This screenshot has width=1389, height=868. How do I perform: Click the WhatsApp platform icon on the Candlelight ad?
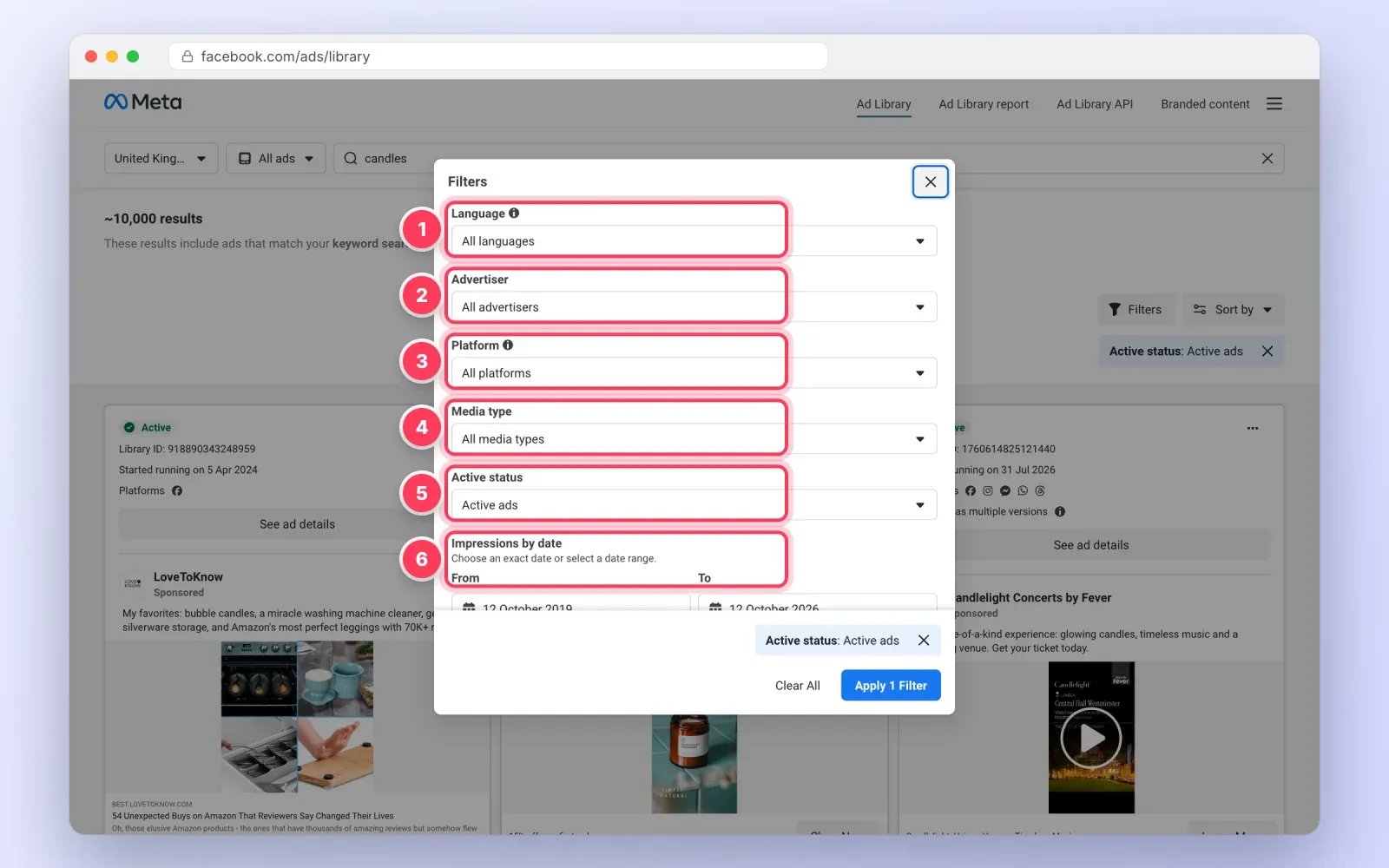pyautogui.click(x=1023, y=491)
